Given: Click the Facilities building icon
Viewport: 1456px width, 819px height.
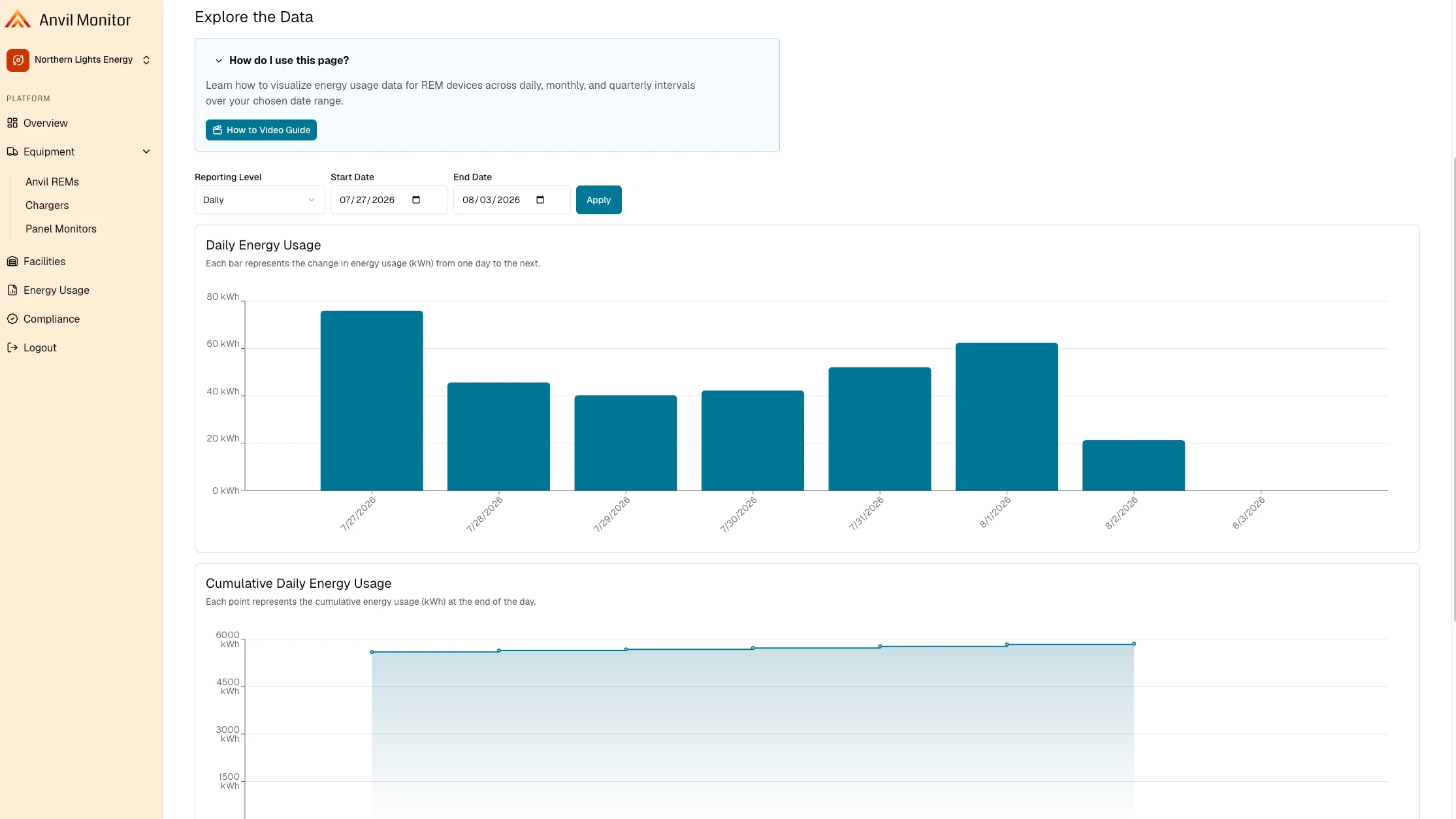Looking at the screenshot, I should (12, 261).
